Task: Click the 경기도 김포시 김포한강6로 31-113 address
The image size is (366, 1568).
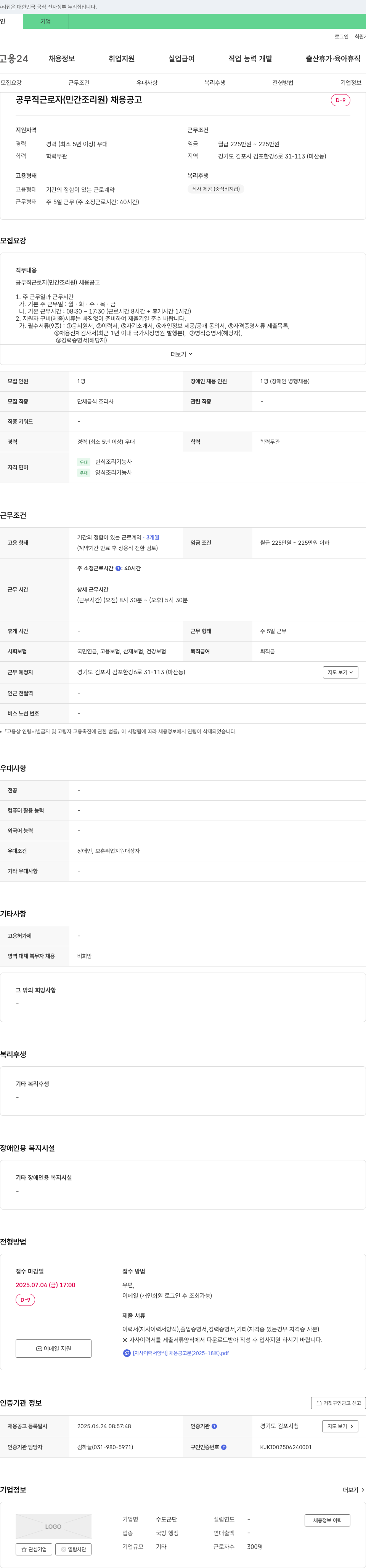Action: tap(131, 672)
